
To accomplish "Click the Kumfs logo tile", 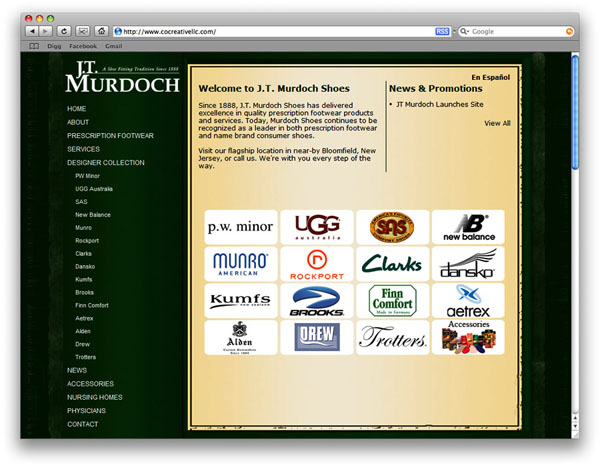I will pyautogui.click(x=241, y=300).
